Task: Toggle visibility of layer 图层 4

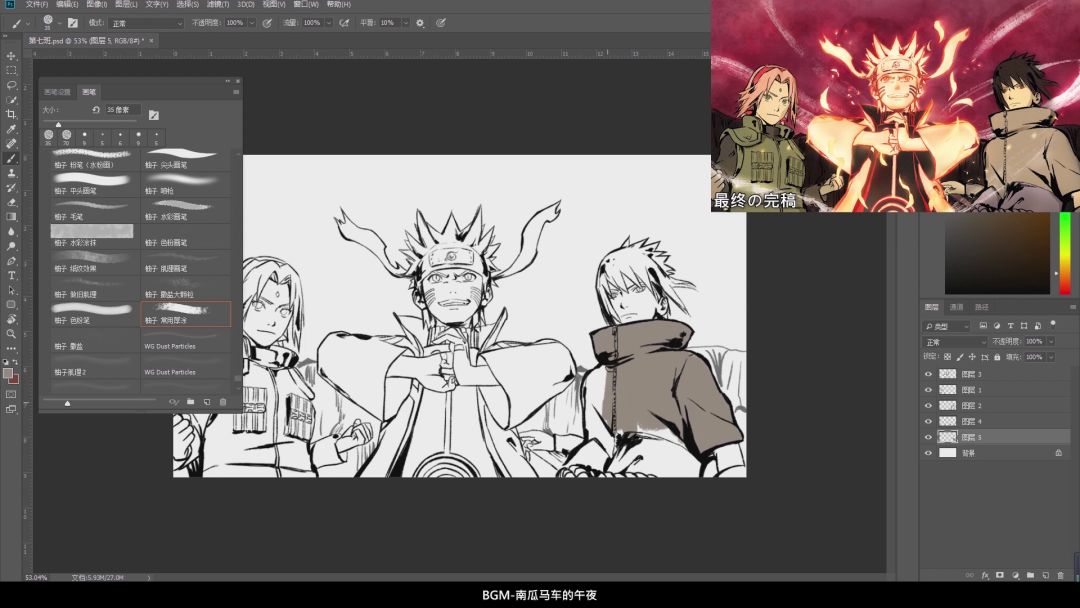Action: pos(928,421)
